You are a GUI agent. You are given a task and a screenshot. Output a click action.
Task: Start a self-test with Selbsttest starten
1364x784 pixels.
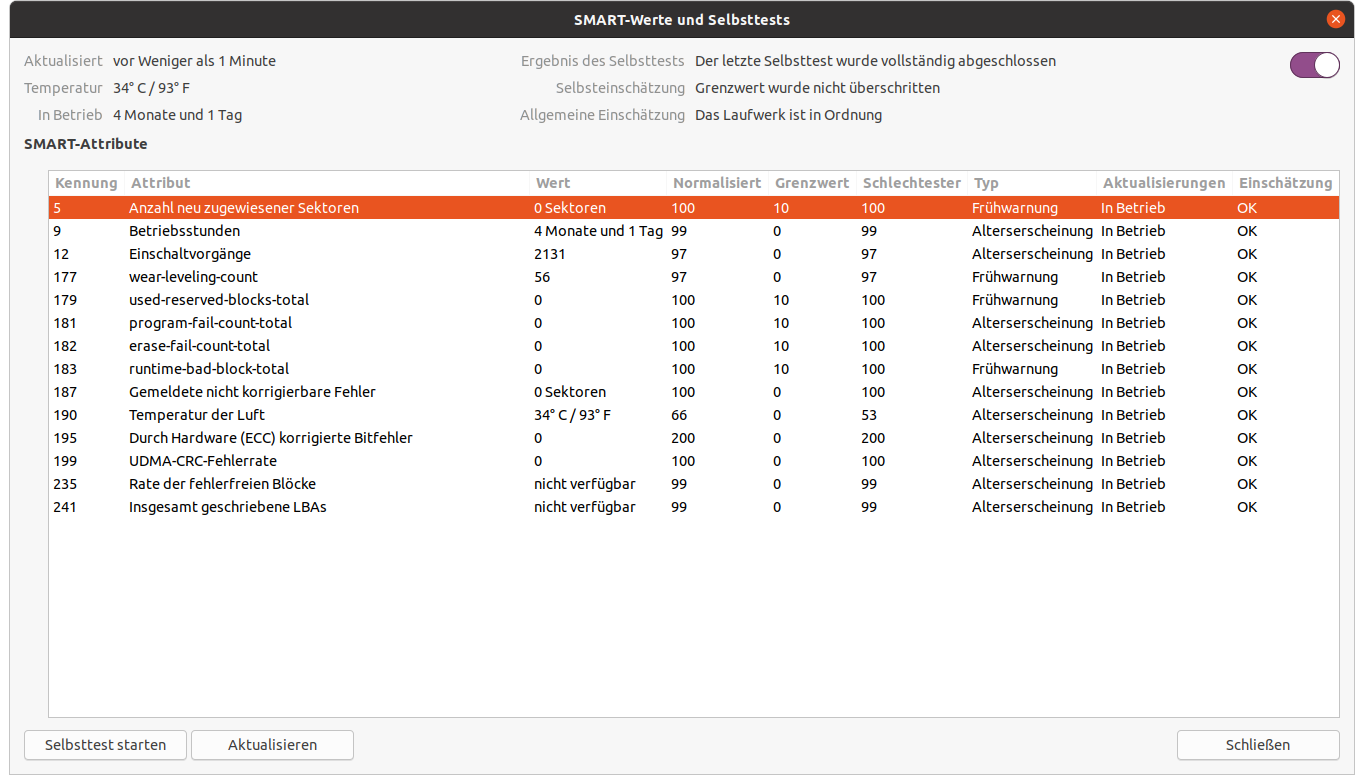tap(106, 745)
